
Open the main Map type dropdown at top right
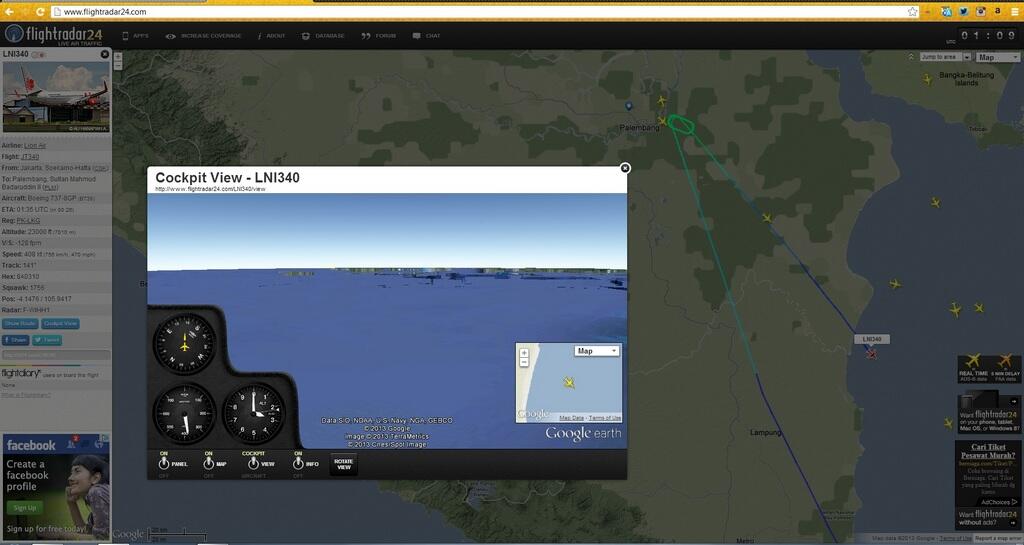click(998, 57)
